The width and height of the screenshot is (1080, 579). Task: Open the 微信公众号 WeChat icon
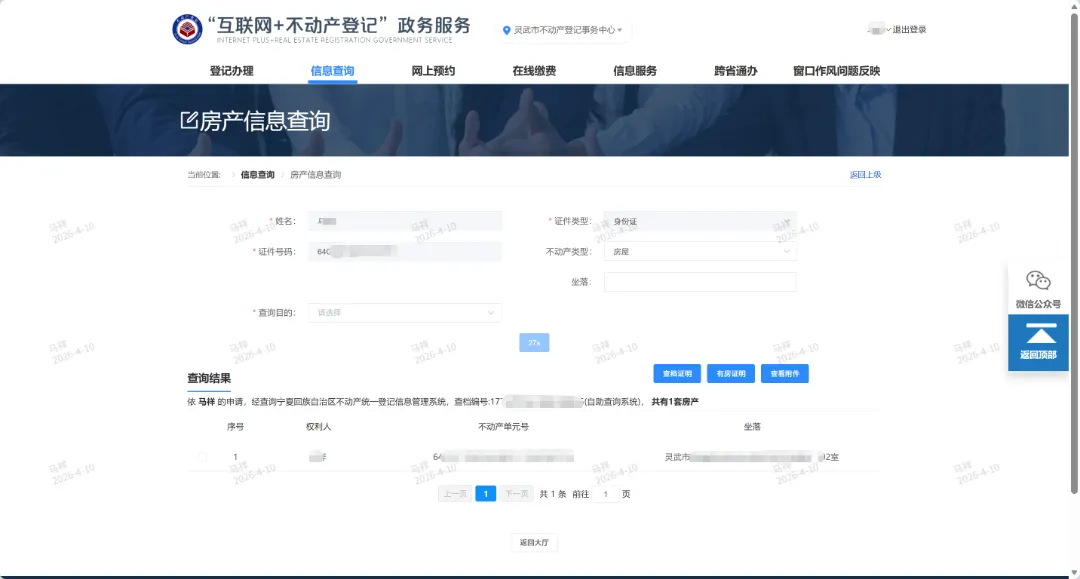[x=1038, y=281]
